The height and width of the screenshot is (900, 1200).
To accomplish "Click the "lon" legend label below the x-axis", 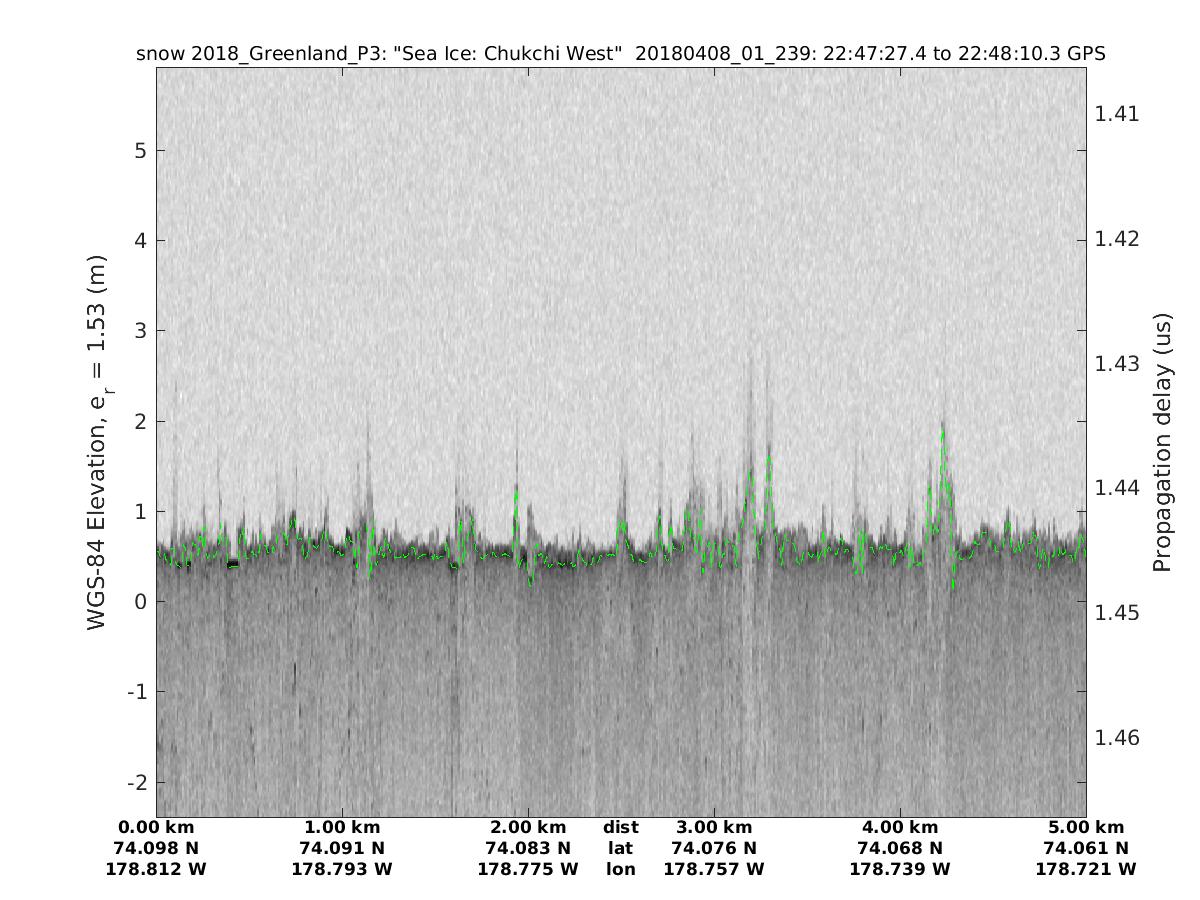I will tap(620, 869).
